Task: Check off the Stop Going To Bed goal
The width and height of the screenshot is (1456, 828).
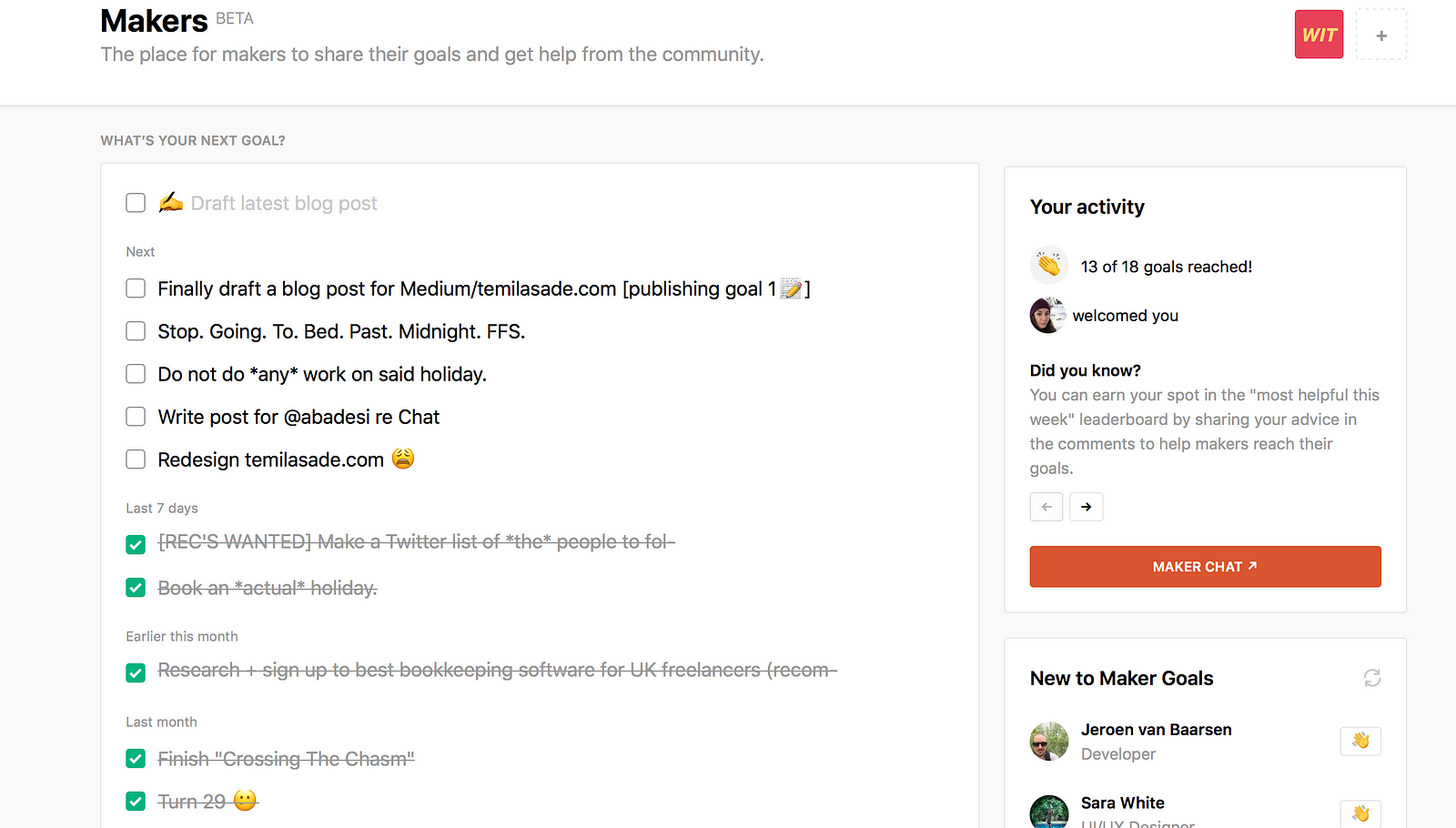Action: point(136,331)
